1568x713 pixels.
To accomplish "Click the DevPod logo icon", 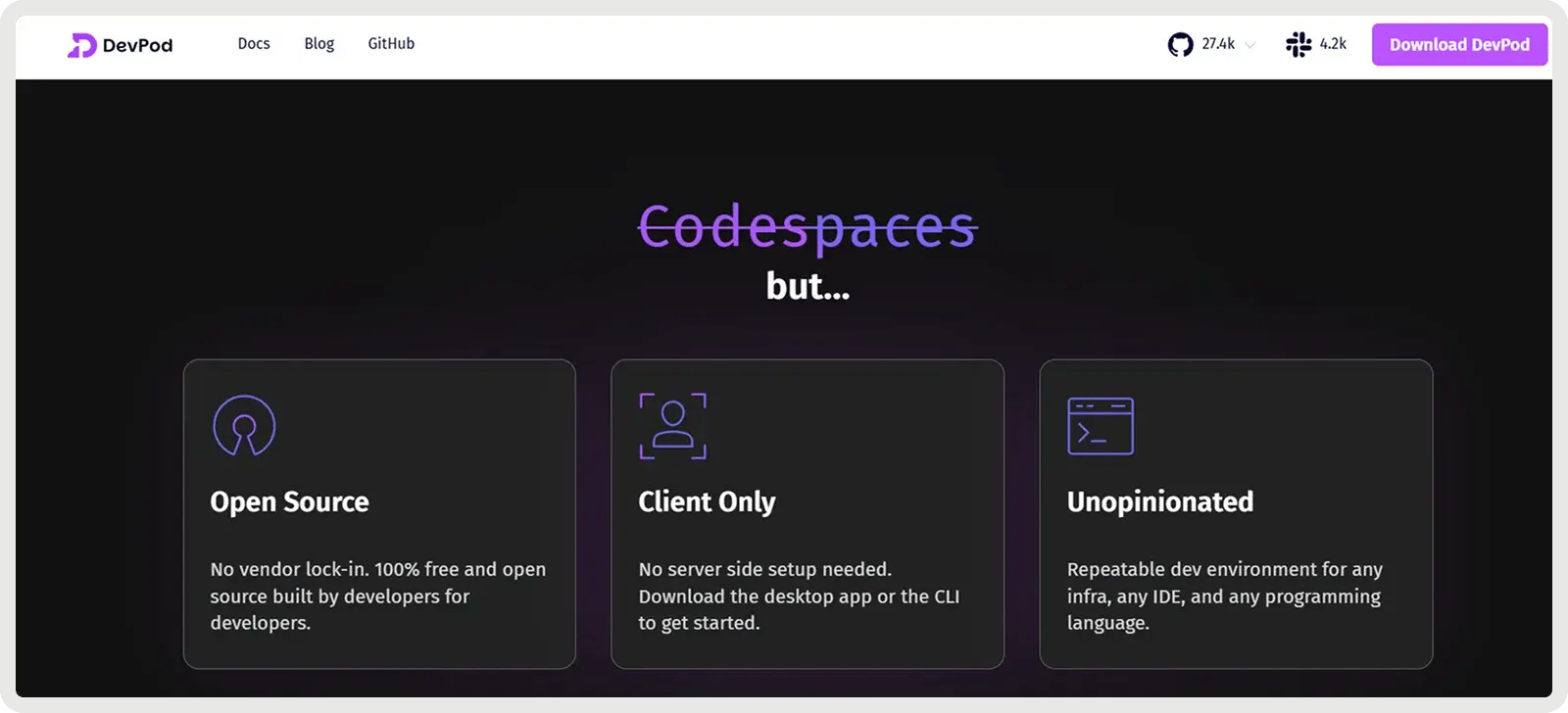I will pos(81,45).
